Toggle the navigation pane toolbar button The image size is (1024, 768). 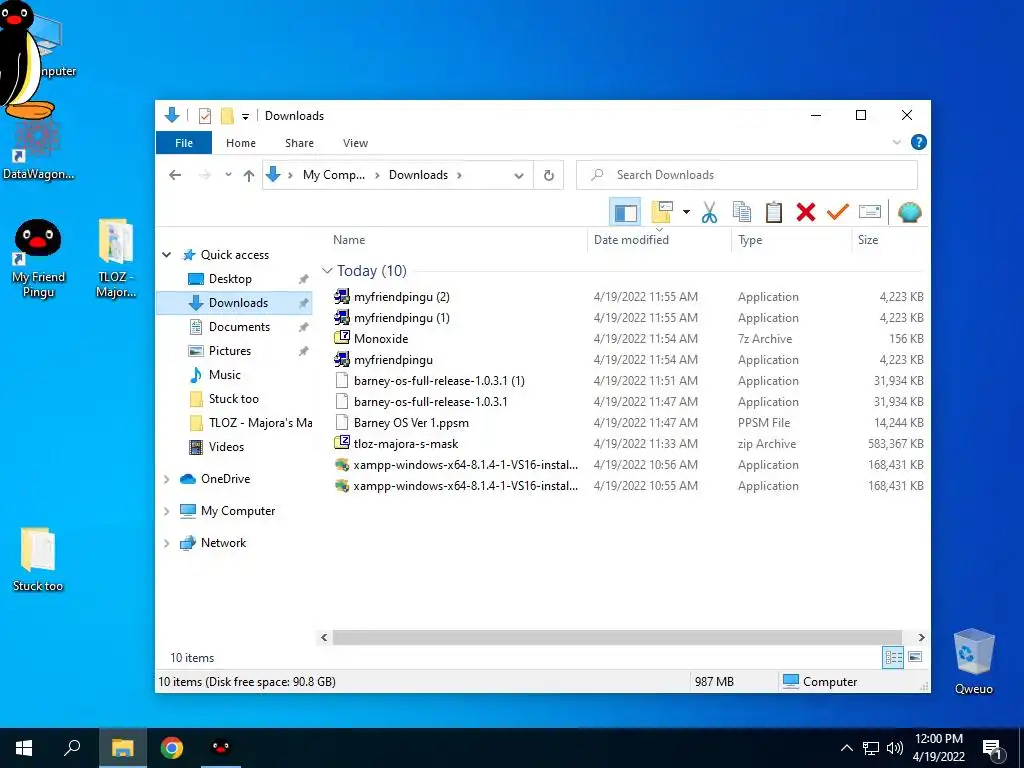point(626,212)
